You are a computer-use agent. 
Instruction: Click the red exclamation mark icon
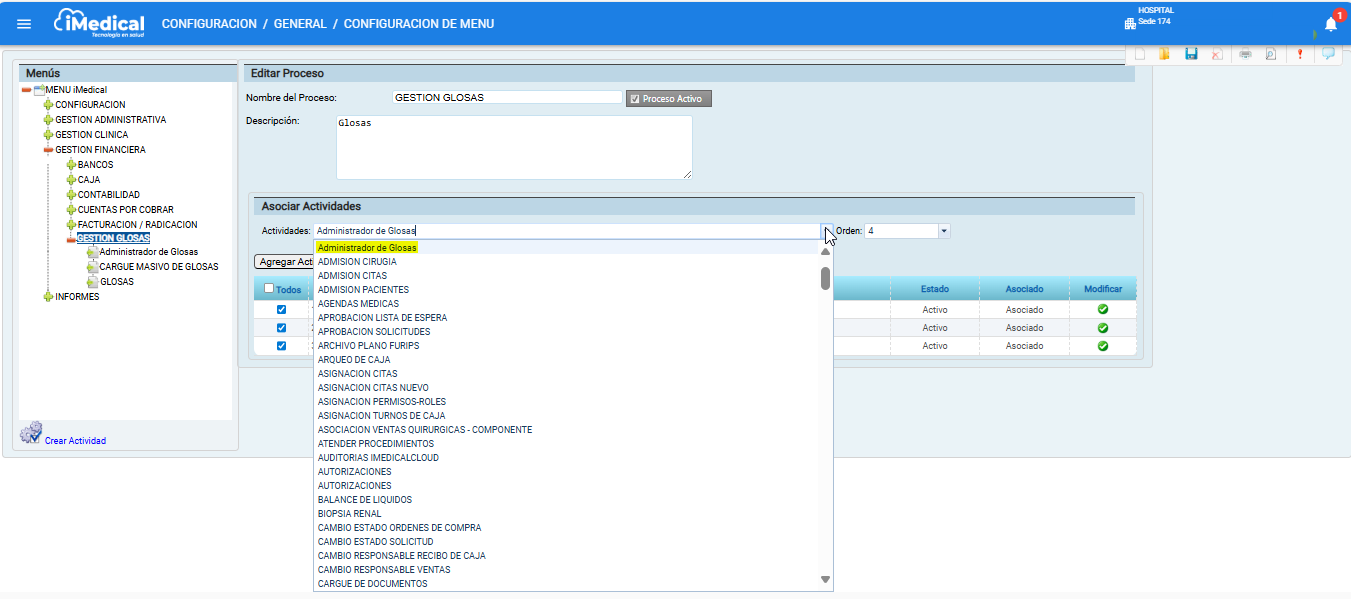1300,54
